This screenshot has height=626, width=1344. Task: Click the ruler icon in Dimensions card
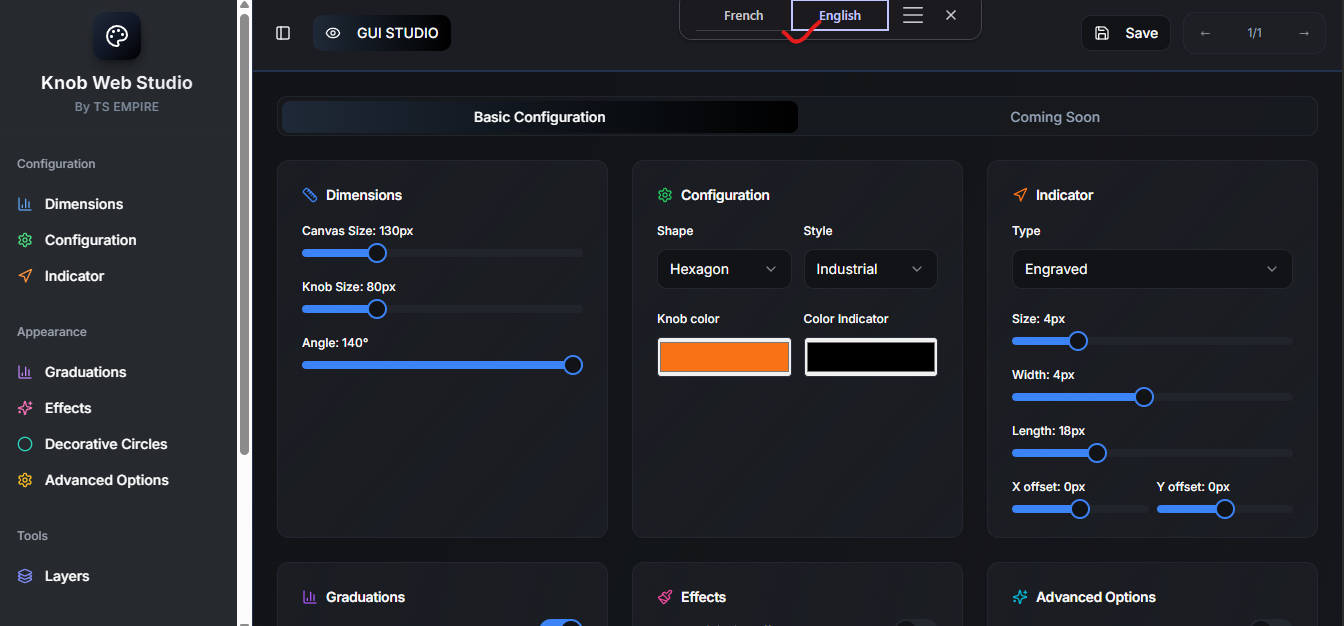tap(310, 195)
